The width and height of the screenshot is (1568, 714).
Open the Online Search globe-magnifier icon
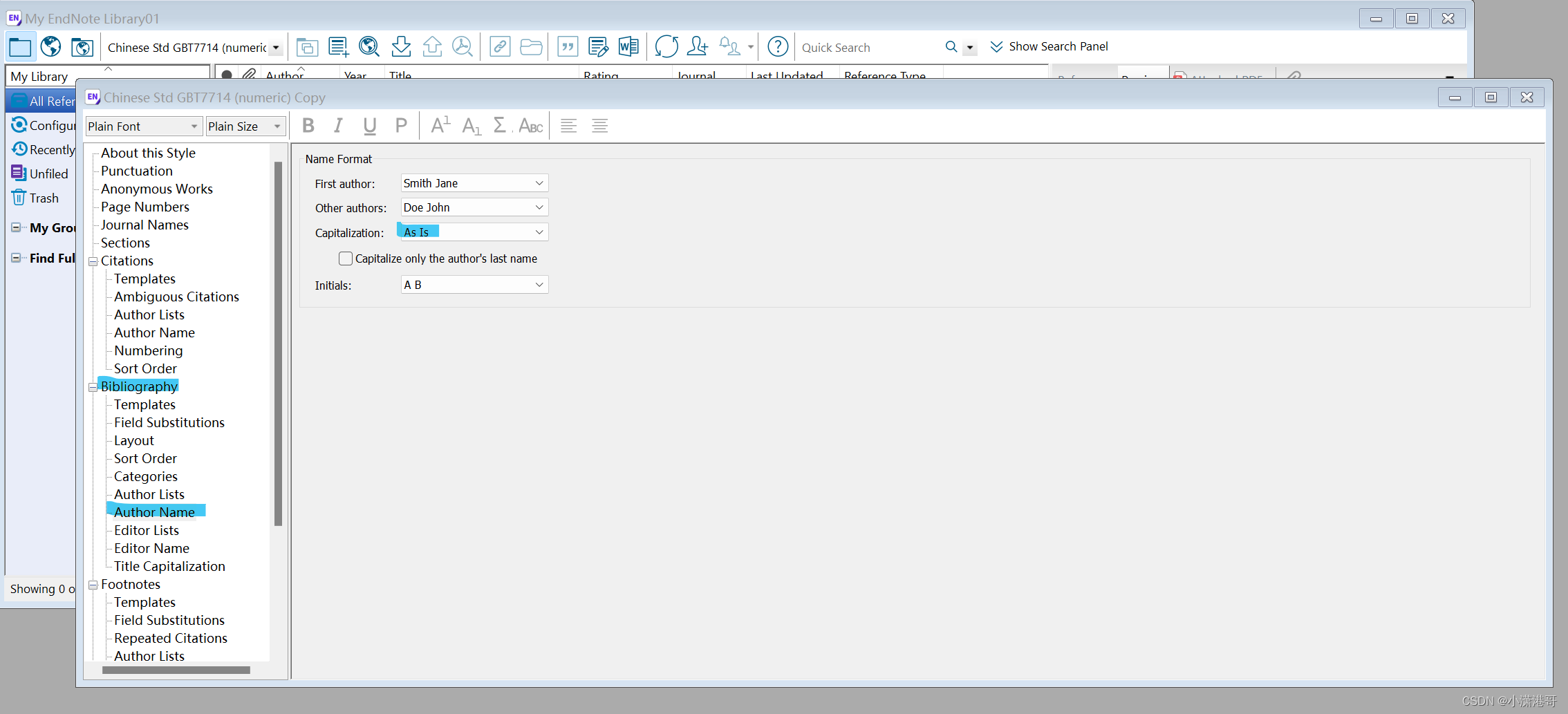[369, 47]
